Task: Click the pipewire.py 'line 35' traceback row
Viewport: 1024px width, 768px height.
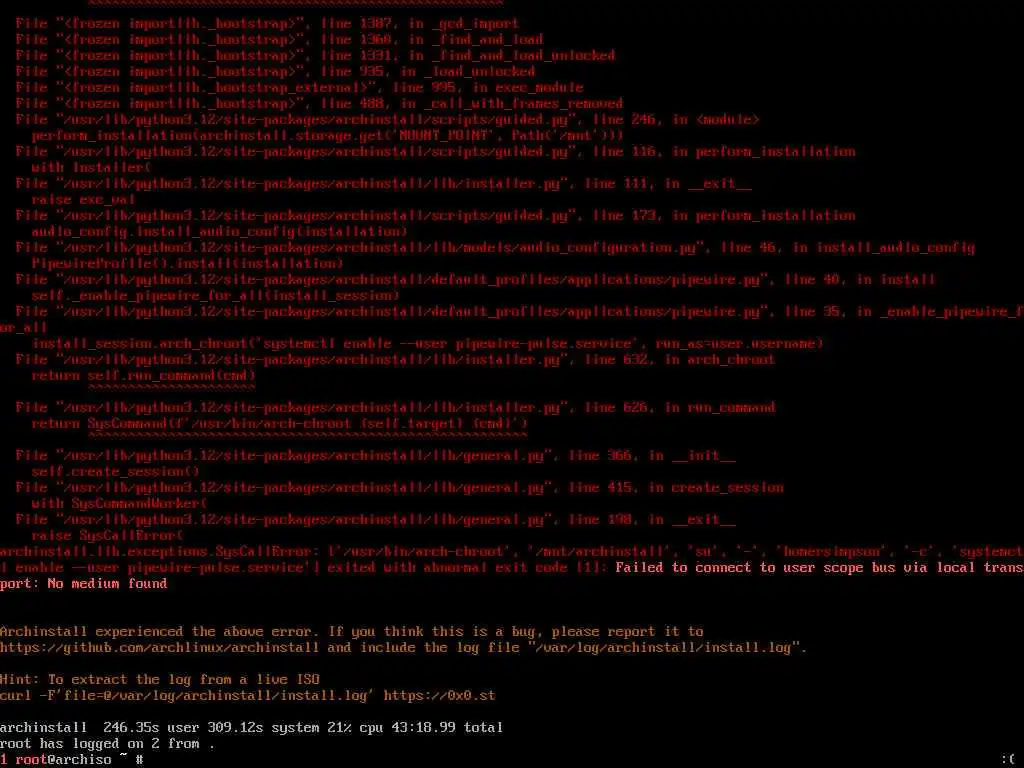Action: tap(520, 312)
